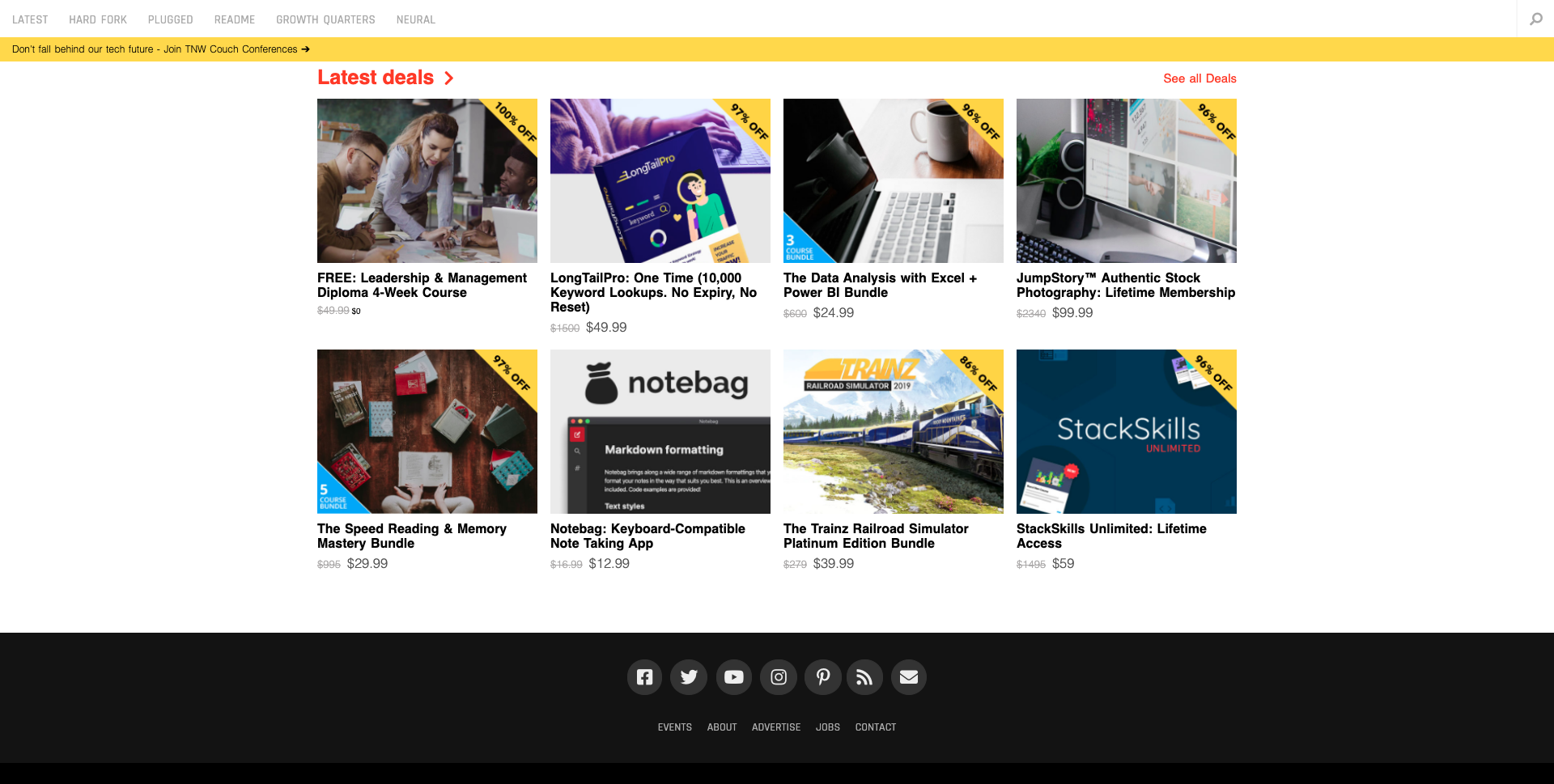Open the Readme nav section
1554x784 pixels.
[x=235, y=19]
